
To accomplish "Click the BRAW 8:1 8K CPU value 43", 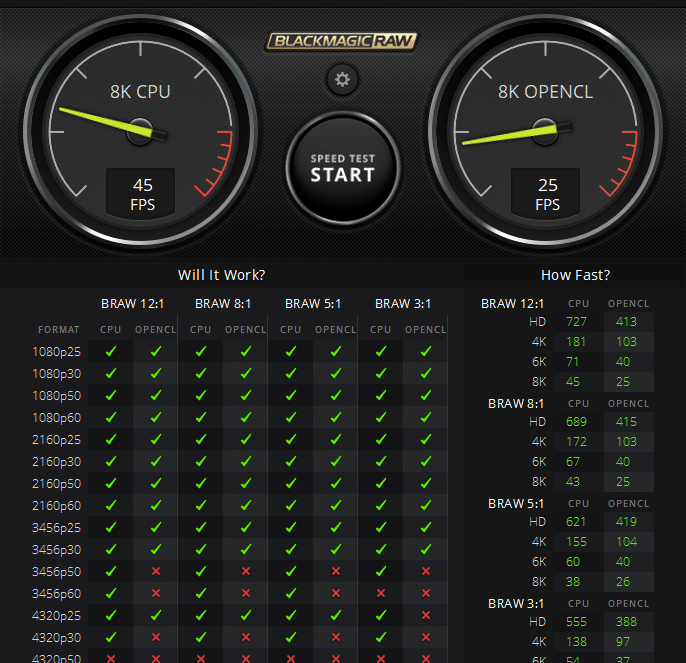I will (x=573, y=481).
